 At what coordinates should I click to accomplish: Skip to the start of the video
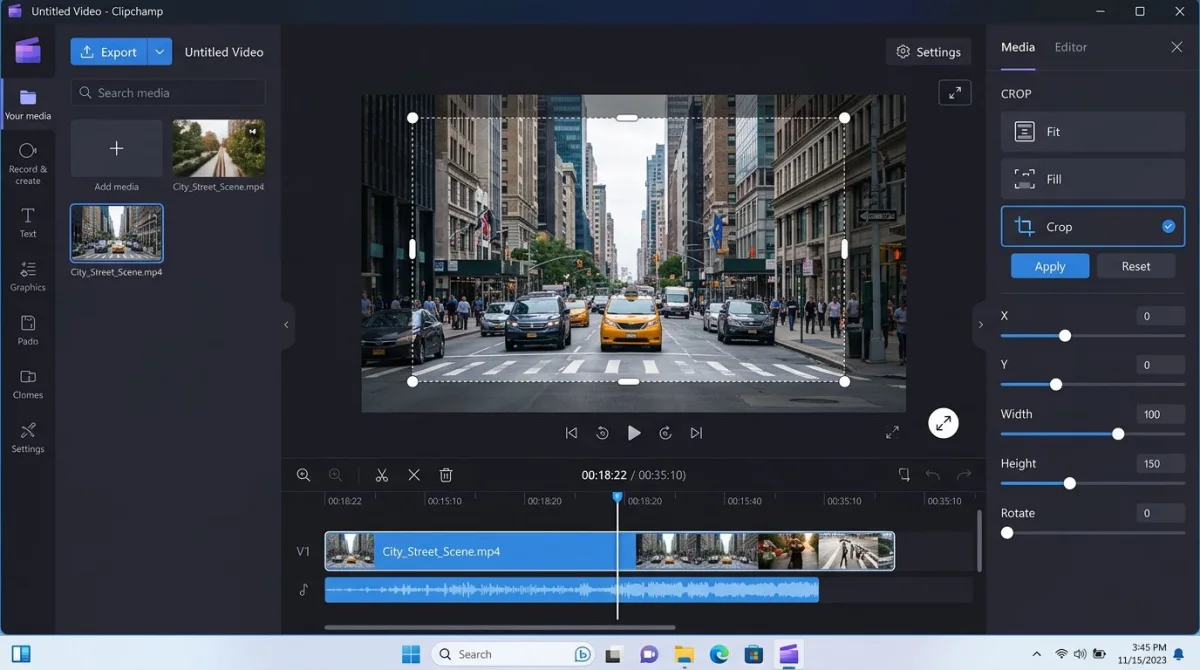[571, 433]
